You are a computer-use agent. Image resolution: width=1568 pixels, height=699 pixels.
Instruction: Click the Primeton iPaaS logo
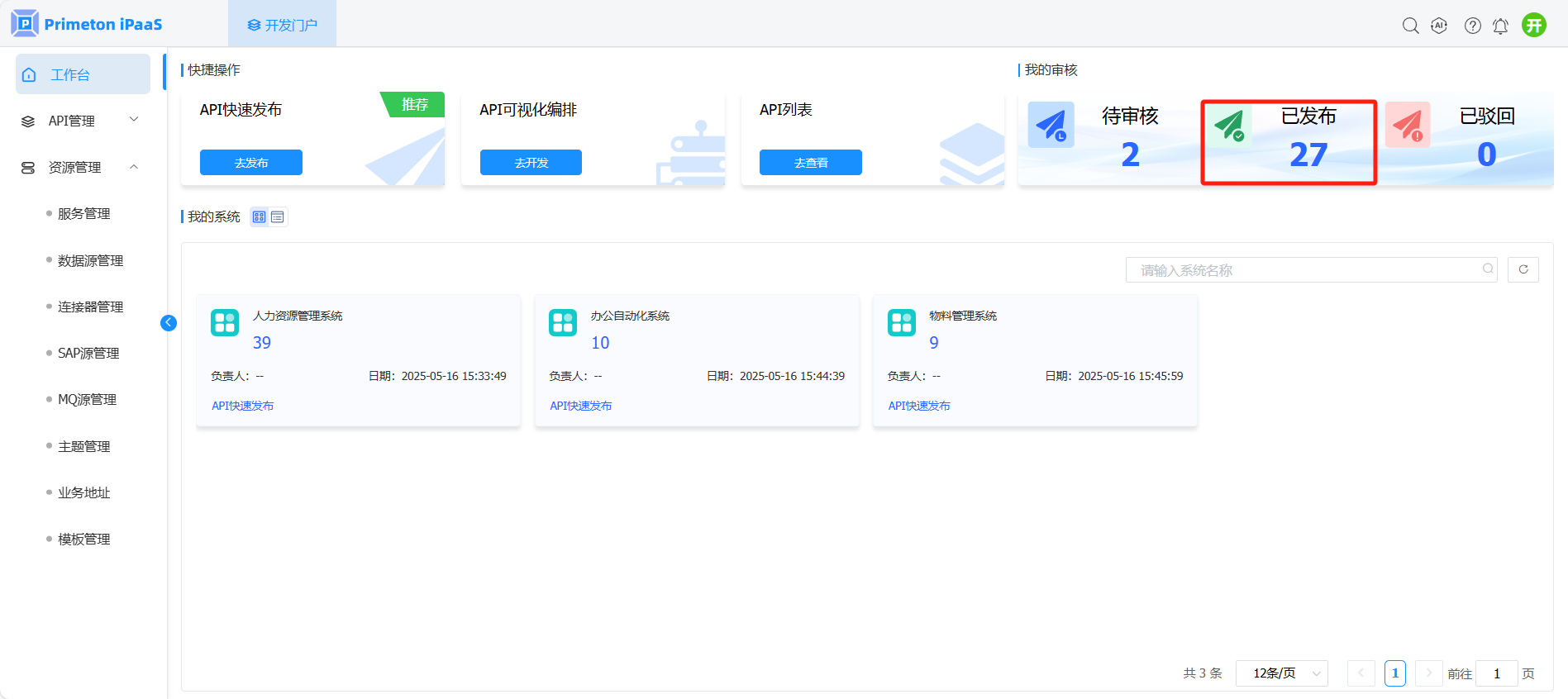(87, 24)
